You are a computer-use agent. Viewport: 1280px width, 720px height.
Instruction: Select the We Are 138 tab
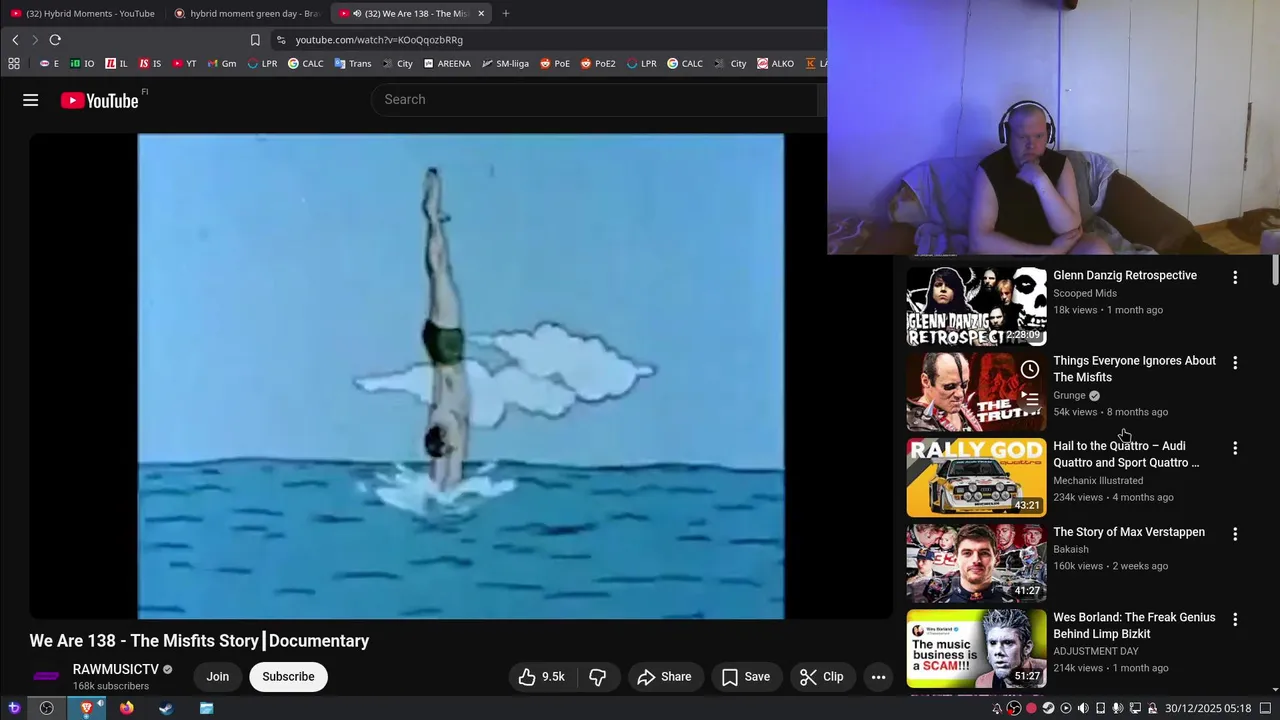(x=410, y=13)
